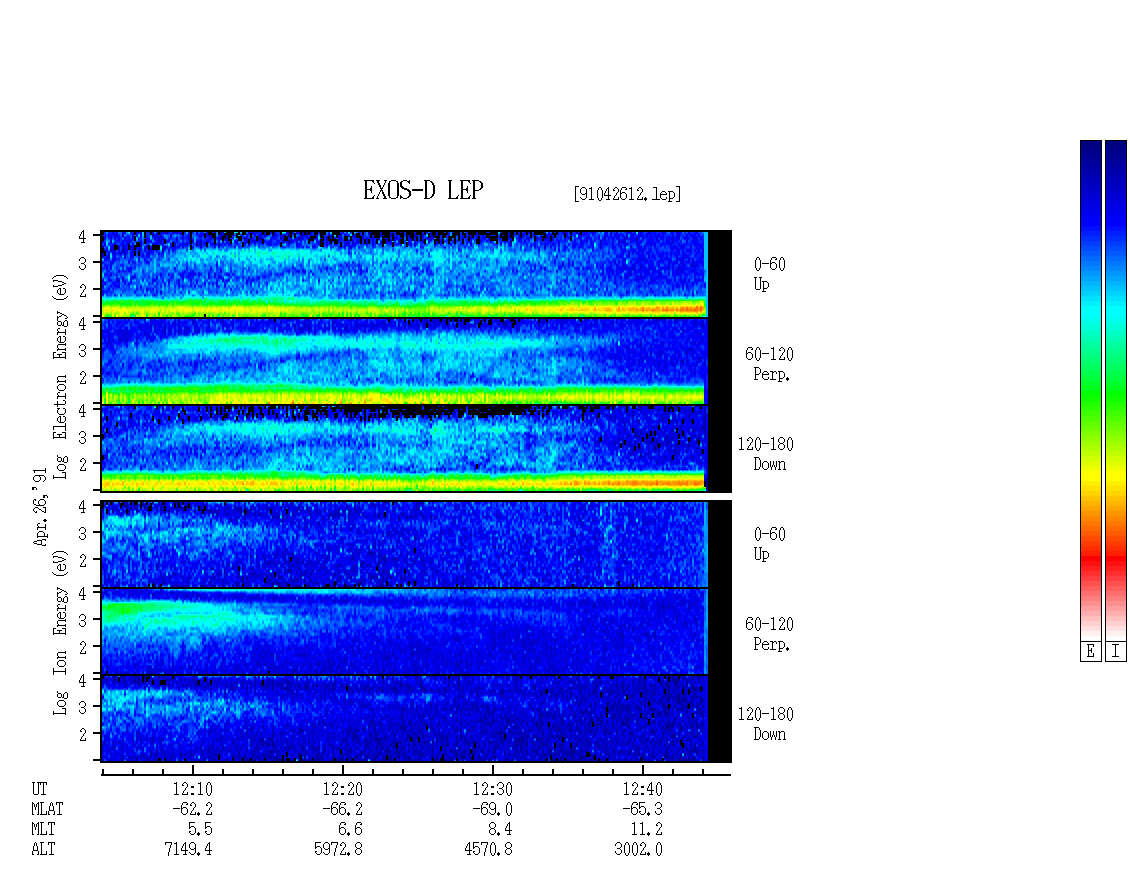Click the ion color scale bar above I
This screenshot has width=1130, height=875.
[1116, 390]
